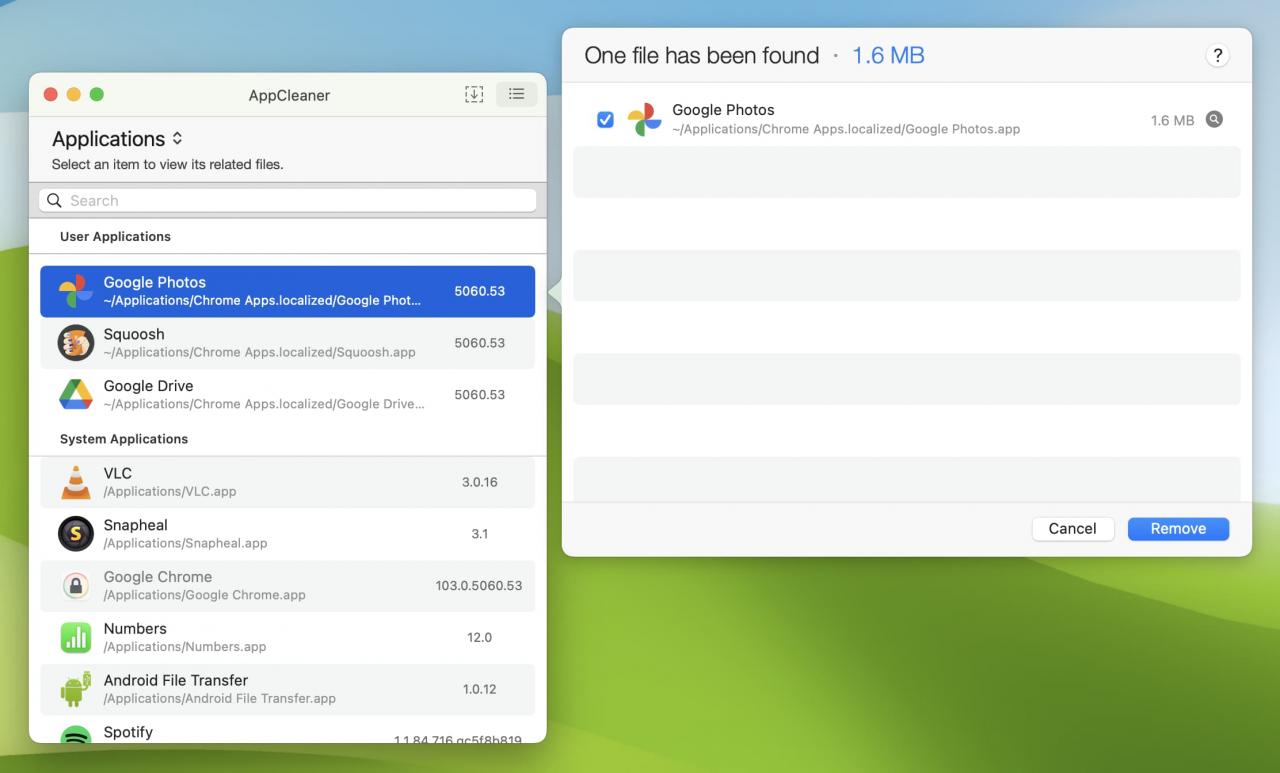The height and width of the screenshot is (773, 1280).
Task: Click the 'One file has been found' heading
Action: click(x=702, y=56)
